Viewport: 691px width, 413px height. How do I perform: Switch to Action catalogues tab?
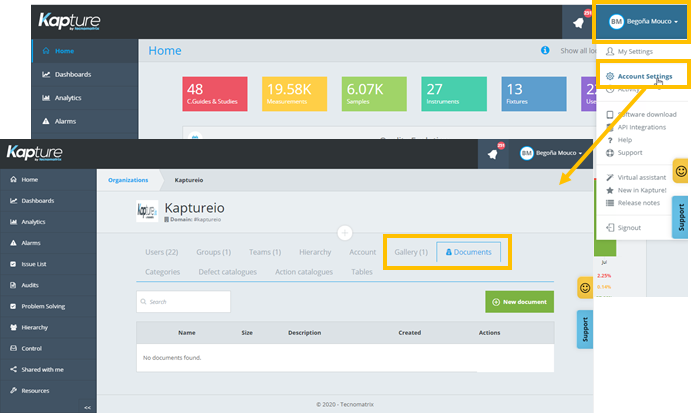coord(304,272)
